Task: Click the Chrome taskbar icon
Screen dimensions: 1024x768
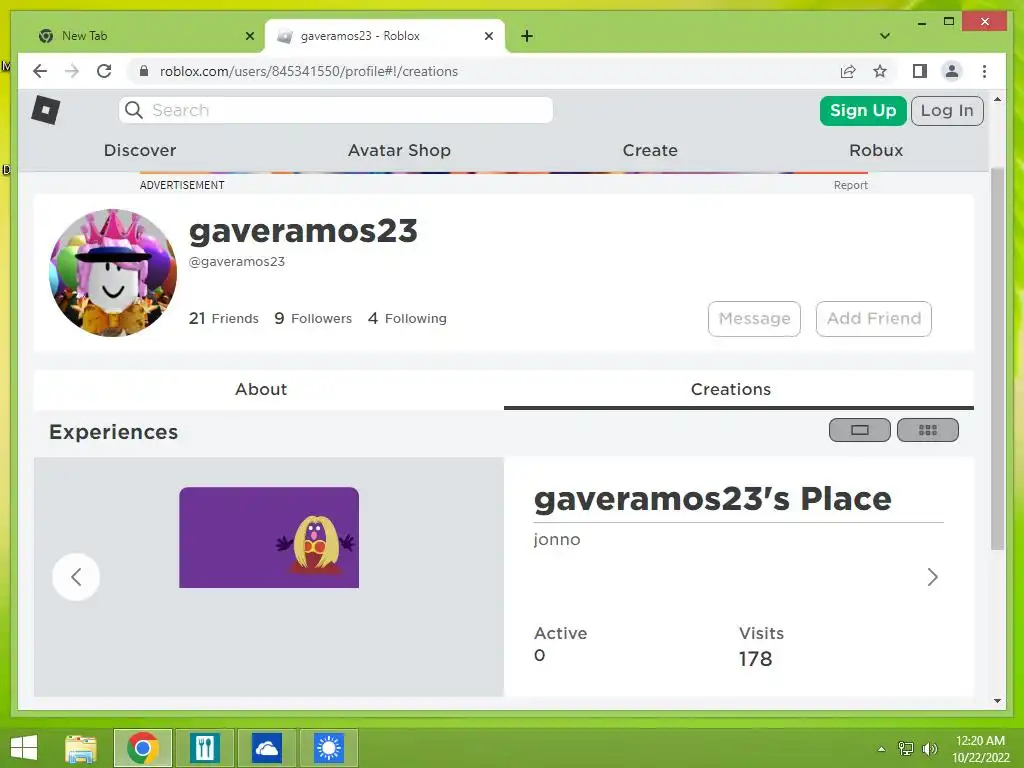Action: (143, 748)
